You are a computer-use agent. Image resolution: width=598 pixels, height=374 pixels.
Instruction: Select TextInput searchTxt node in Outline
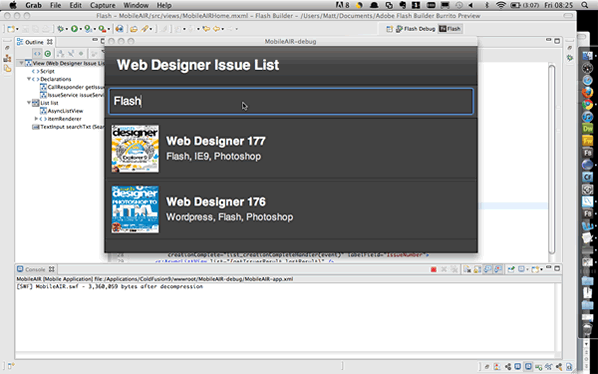pos(68,127)
